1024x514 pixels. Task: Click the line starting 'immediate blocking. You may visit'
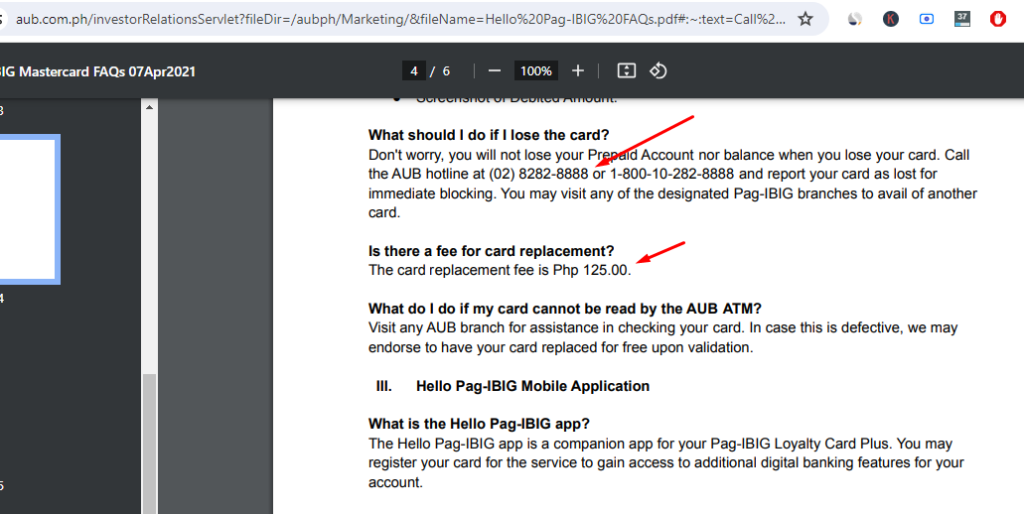[x=673, y=194]
